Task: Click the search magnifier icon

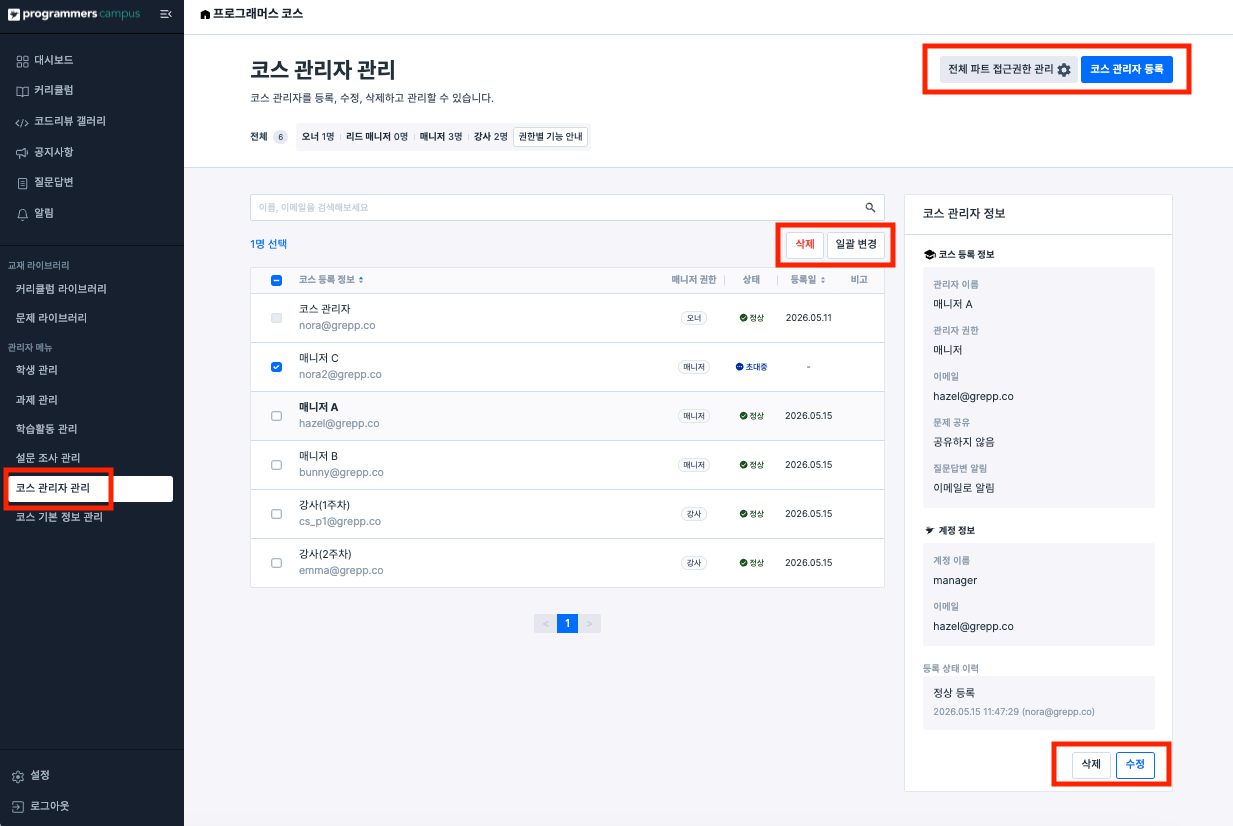Action: (x=870, y=207)
